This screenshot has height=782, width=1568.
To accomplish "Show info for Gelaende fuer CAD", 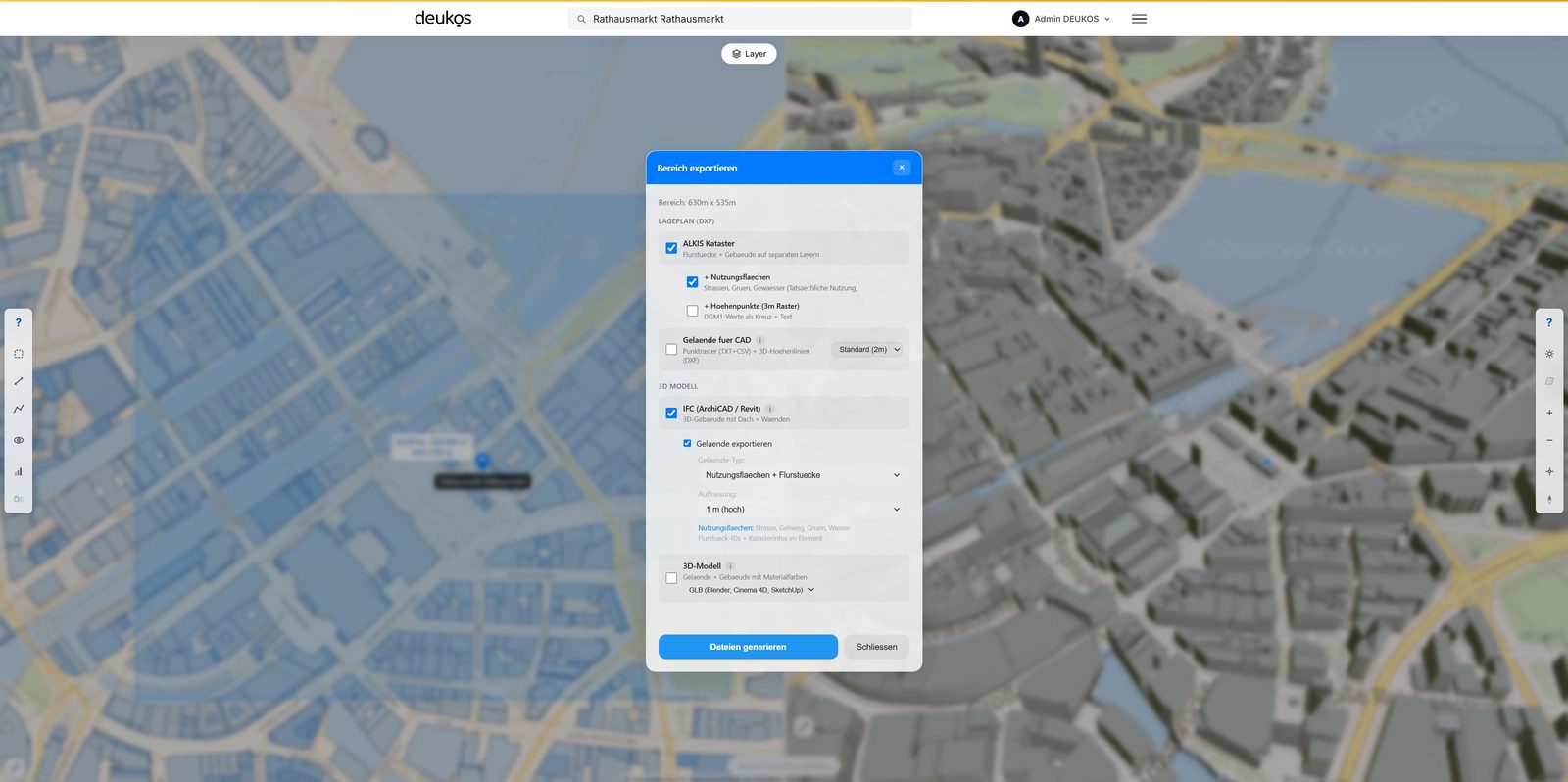I will [760, 340].
